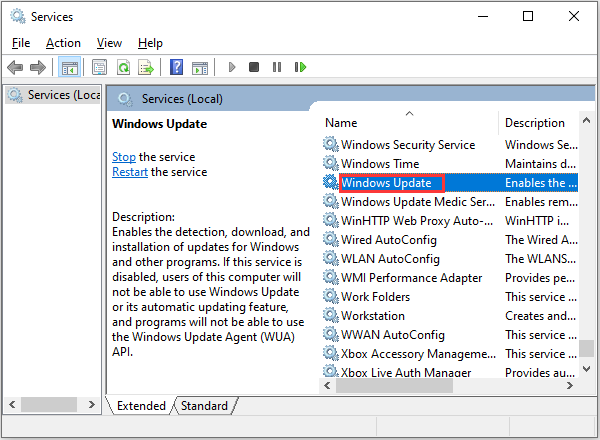Image resolution: width=600 pixels, height=440 pixels.
Task: Click the Pause Service icon
Action: tap(277, 67)
